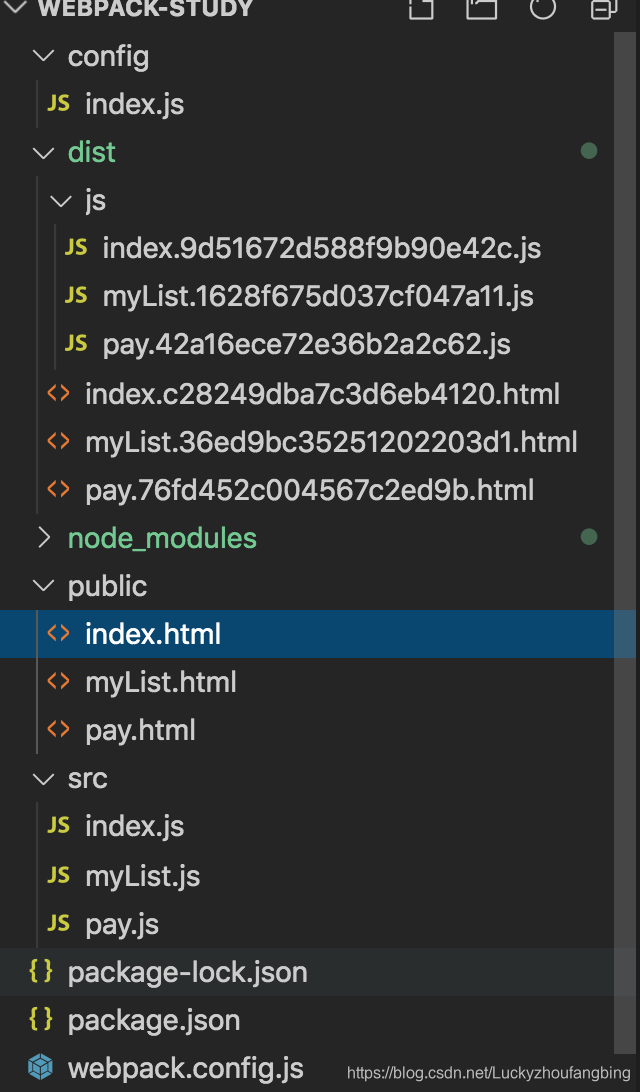Open webpack.config.js file
The width and height of the screenshot is (640, 1092).
[185, 1068]
